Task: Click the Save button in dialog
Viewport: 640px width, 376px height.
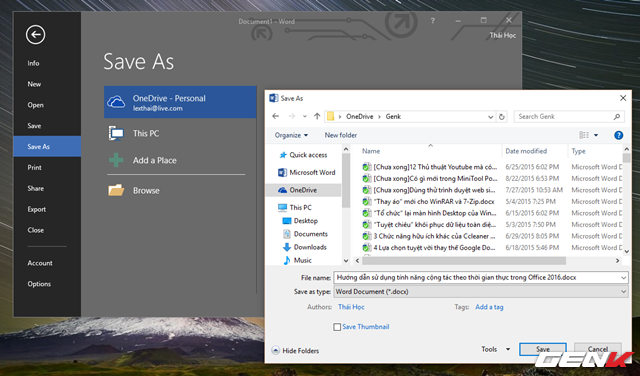Action: 542,349
